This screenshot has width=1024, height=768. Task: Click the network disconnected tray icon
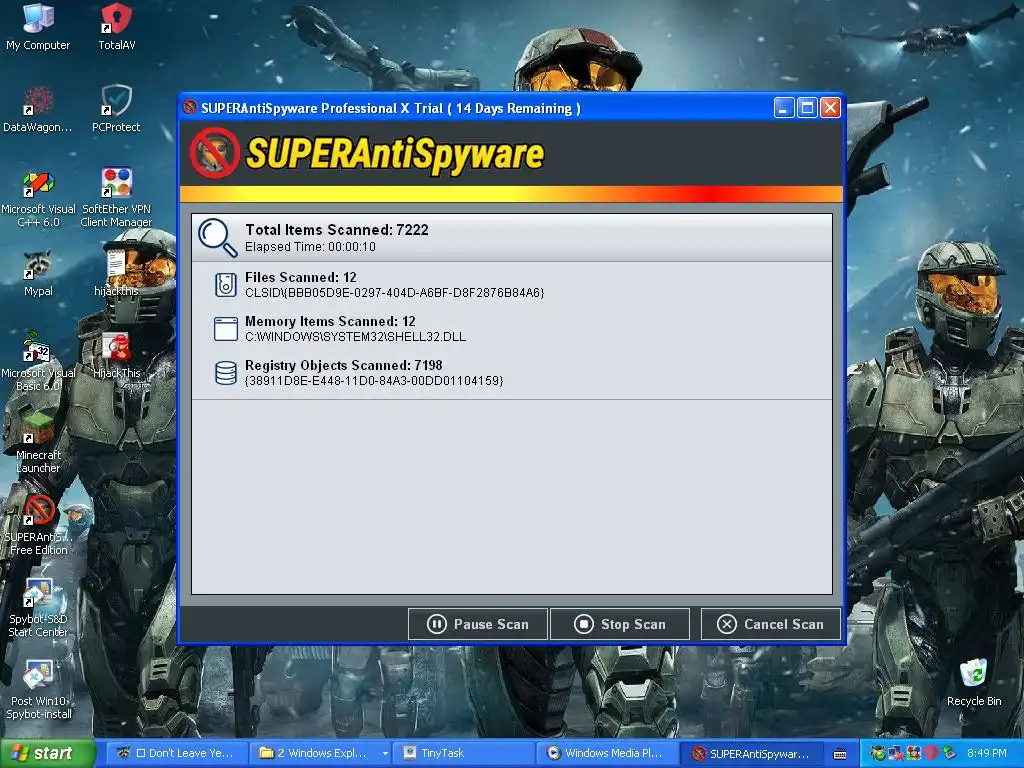(x=896, y=754)
